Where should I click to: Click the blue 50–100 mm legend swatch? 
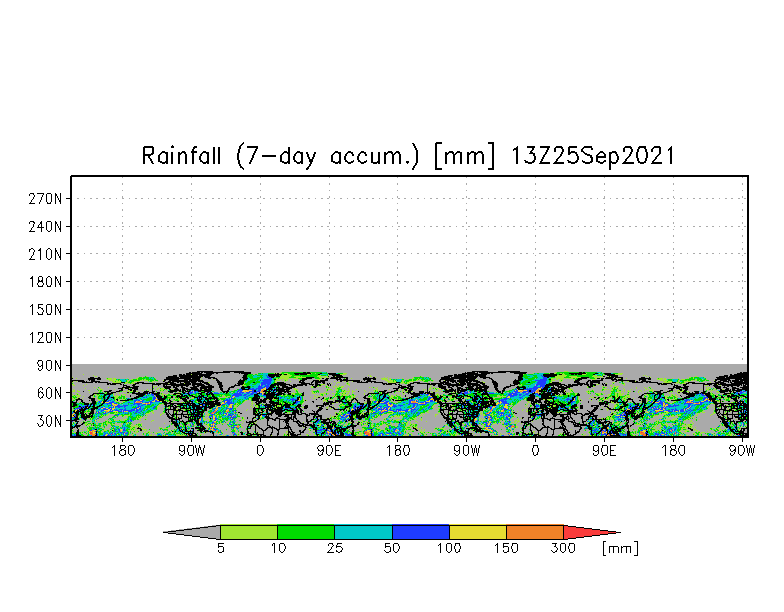click(421, 532)
